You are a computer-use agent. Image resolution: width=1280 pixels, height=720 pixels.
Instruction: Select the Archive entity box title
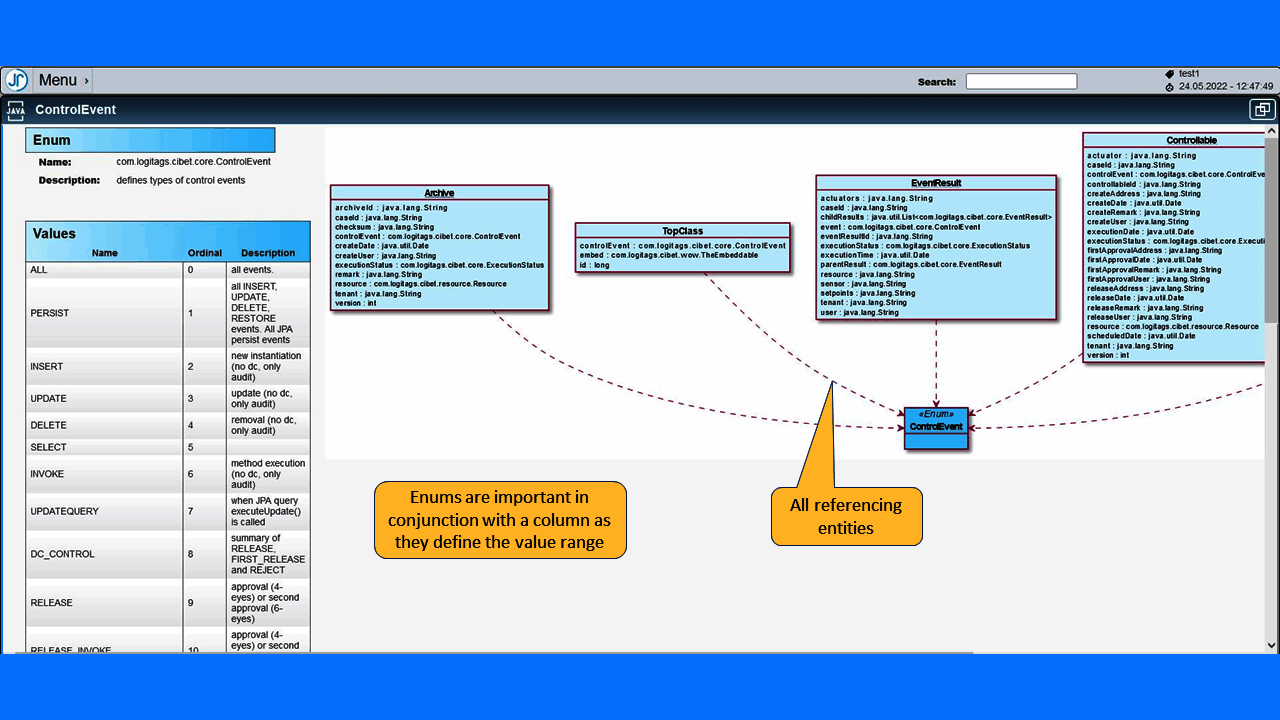439,193
